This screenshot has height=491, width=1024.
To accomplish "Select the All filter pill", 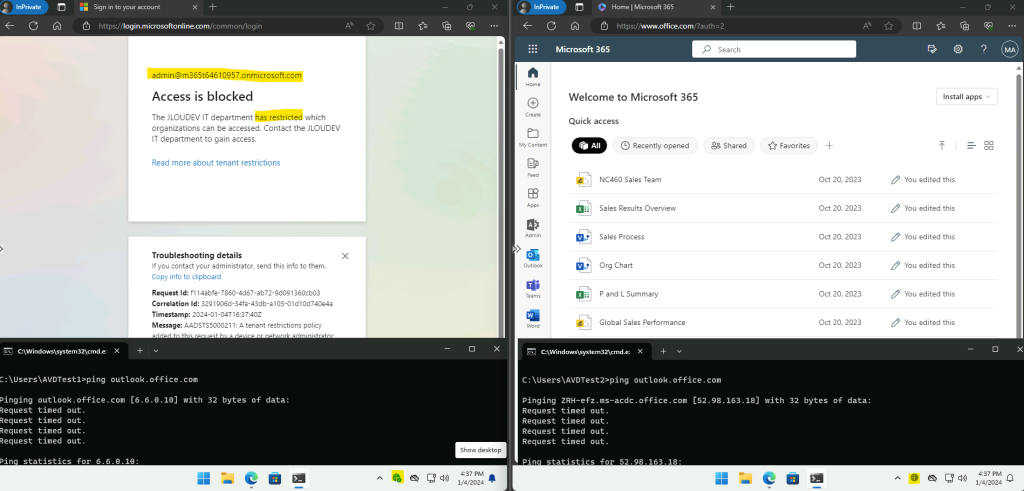I will pyautogui.click(x=589, y=146).
